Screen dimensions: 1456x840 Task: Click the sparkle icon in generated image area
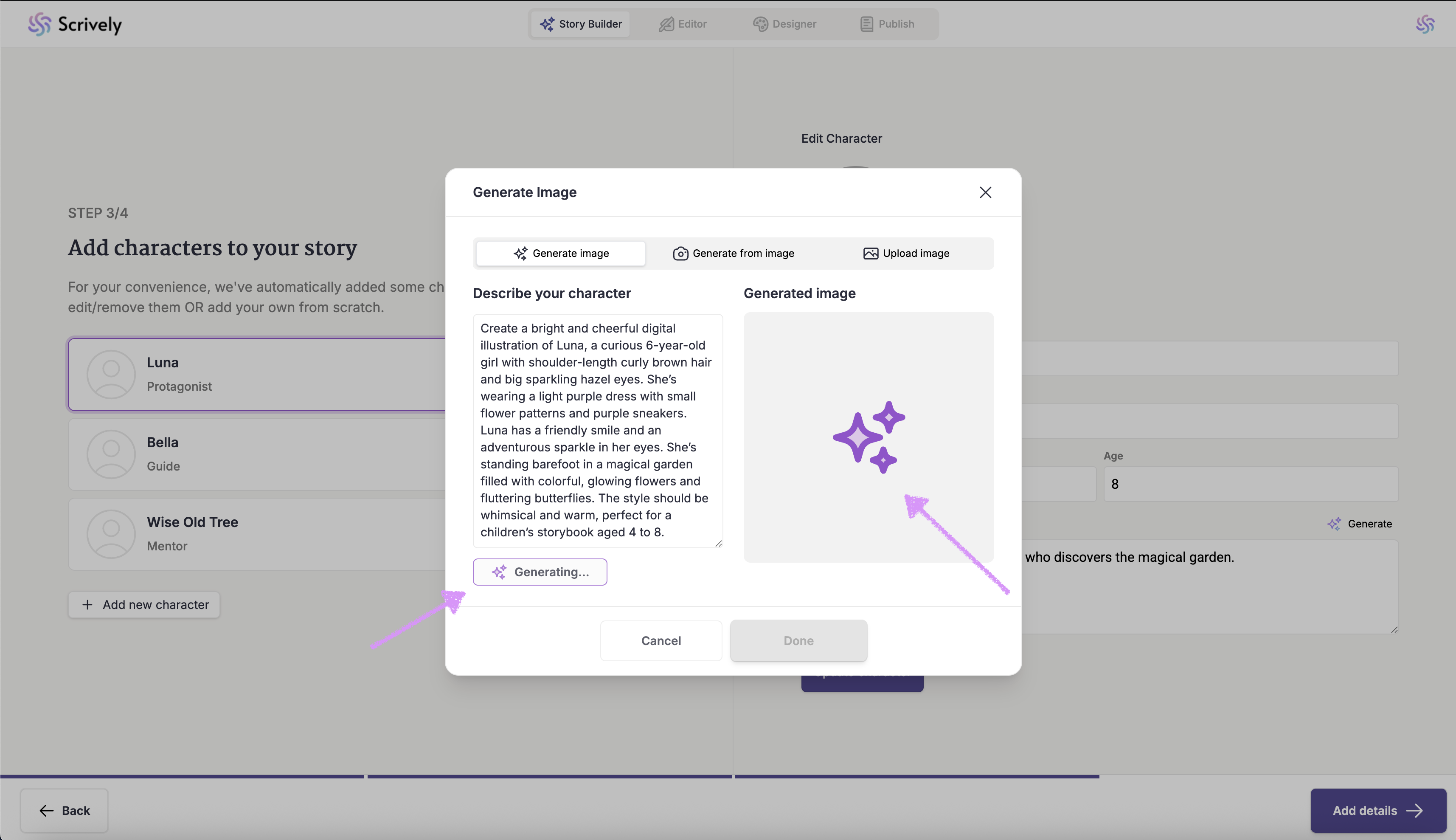coord(868,437)
